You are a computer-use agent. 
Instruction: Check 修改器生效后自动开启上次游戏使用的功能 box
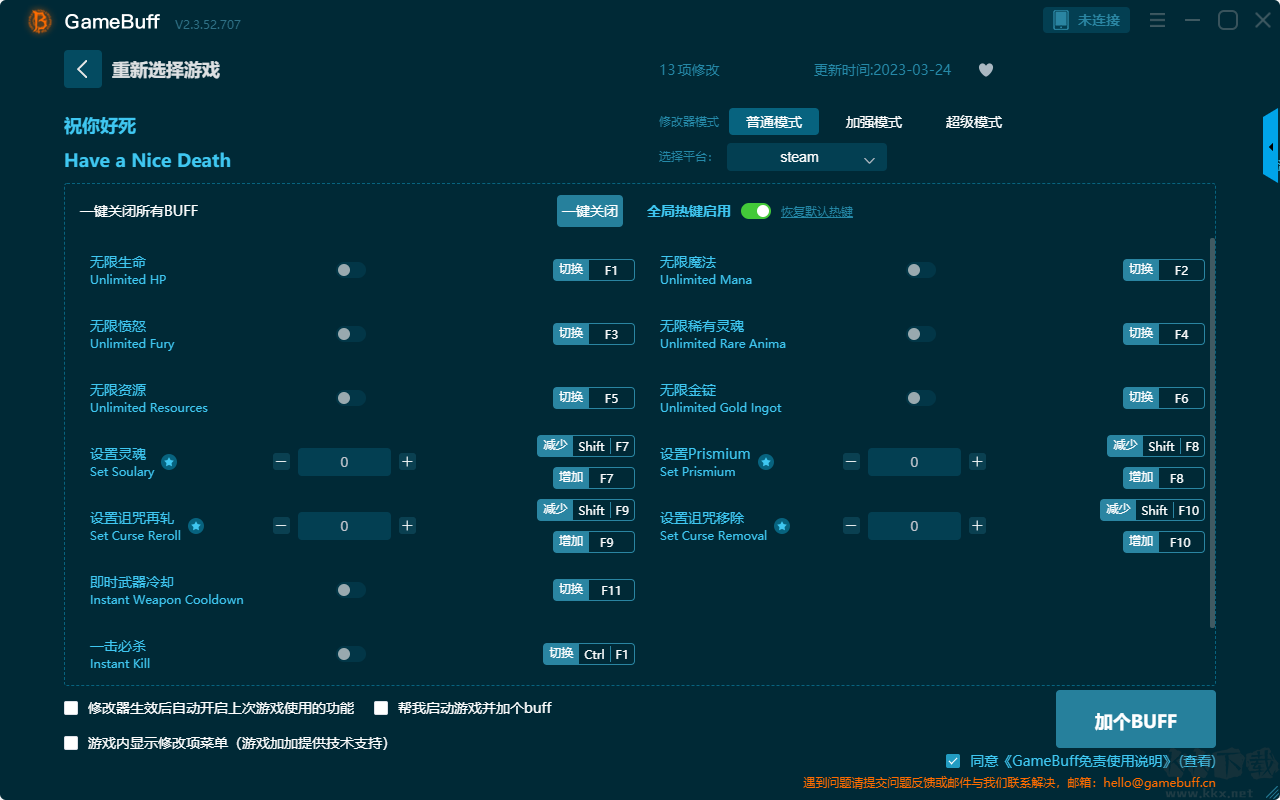click(71, 708)
